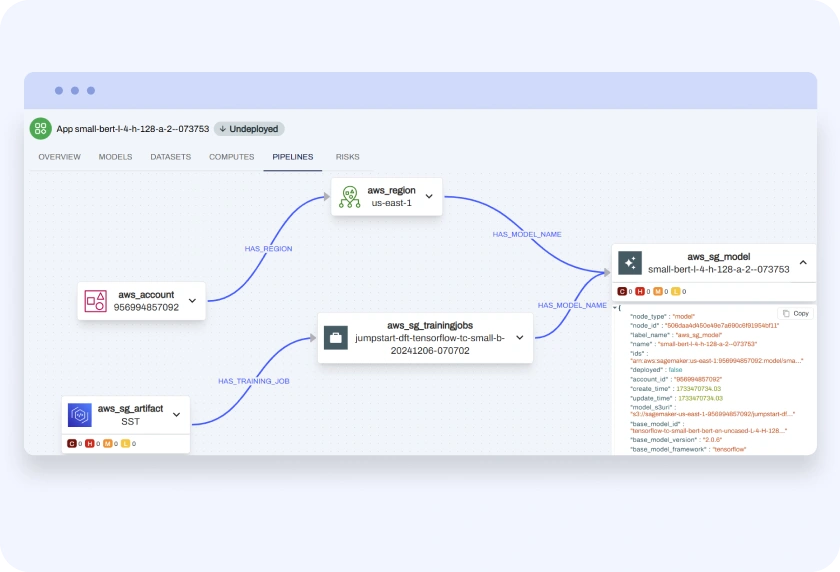Select the PIPELINES tab
Image resolution: width=840 pixels, height=572 pixels.
click(x=292, y=157)
